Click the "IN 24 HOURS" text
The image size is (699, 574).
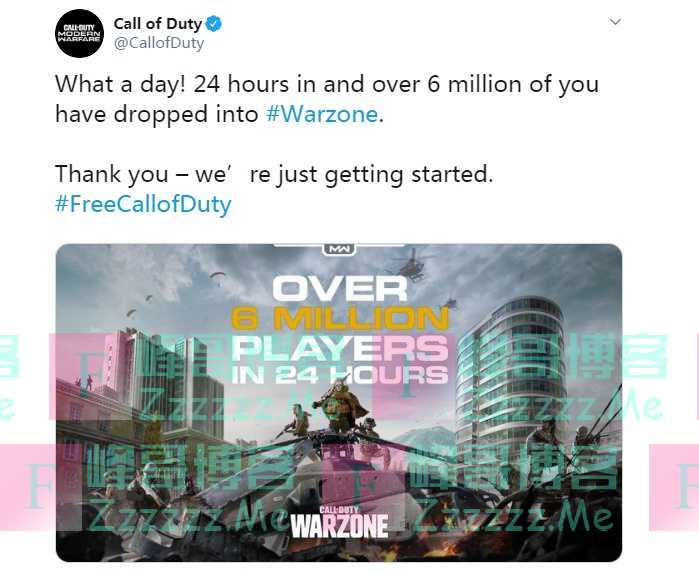click(340, 375)
